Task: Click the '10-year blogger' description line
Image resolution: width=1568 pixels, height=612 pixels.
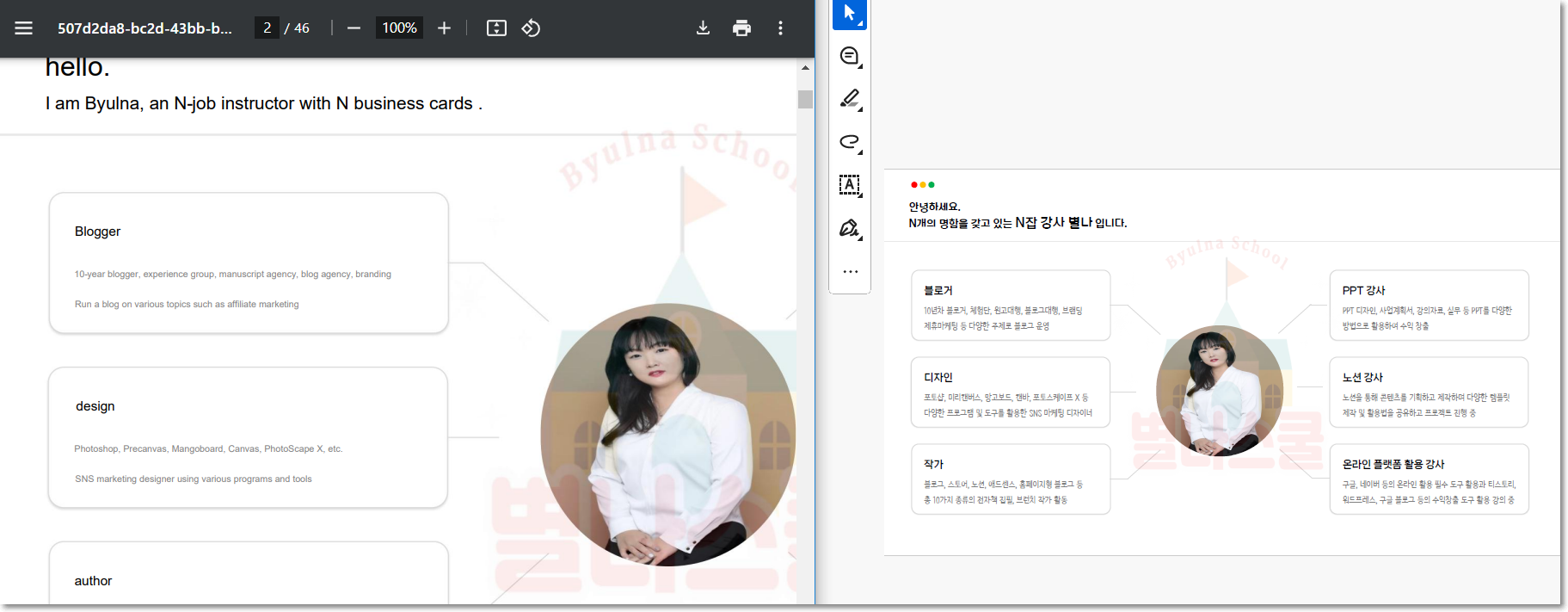Action: (232, 275)
